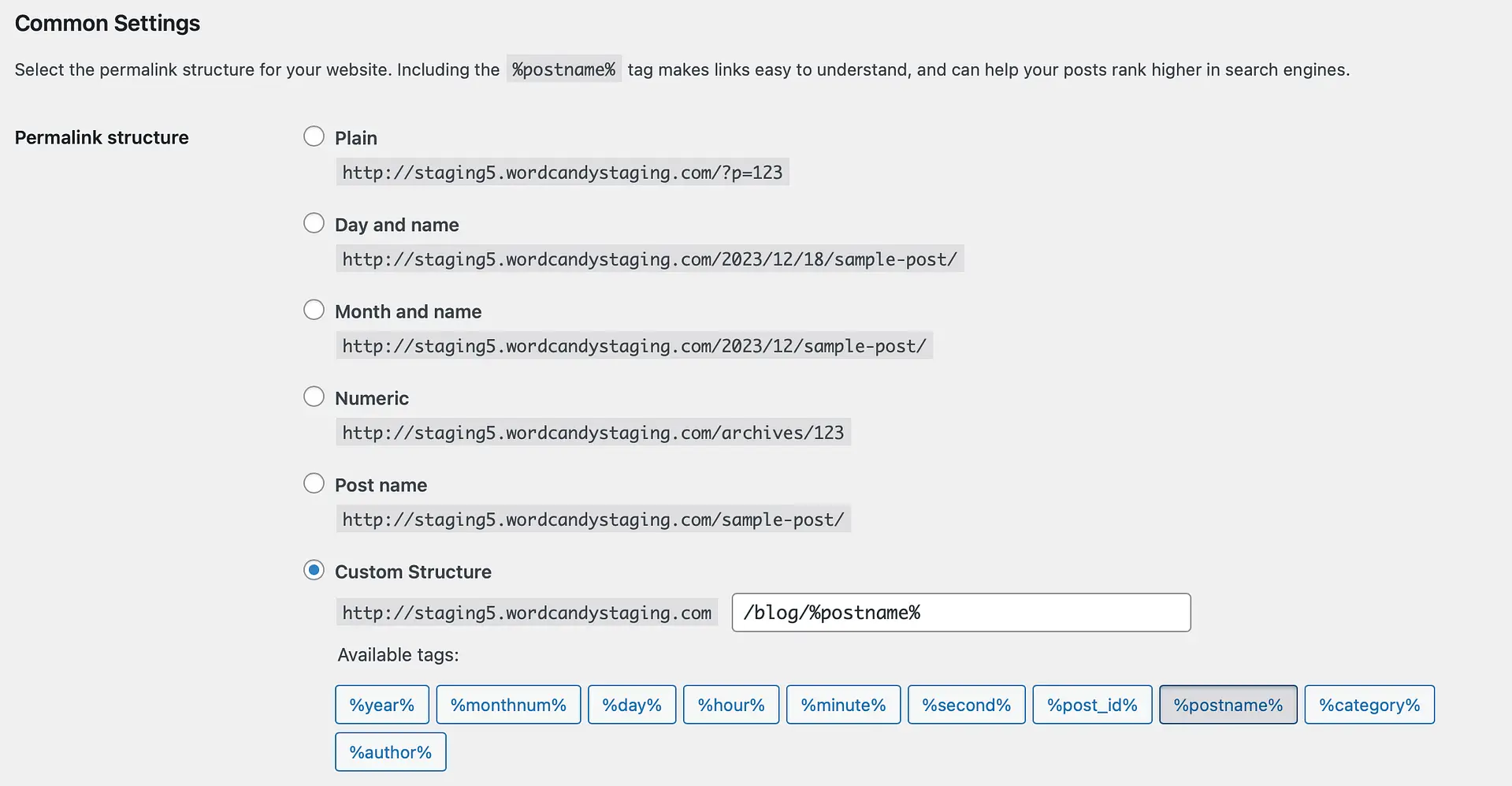1512x786 pixels.
Task: Click the Plain label text
Action: coord(356,138)
